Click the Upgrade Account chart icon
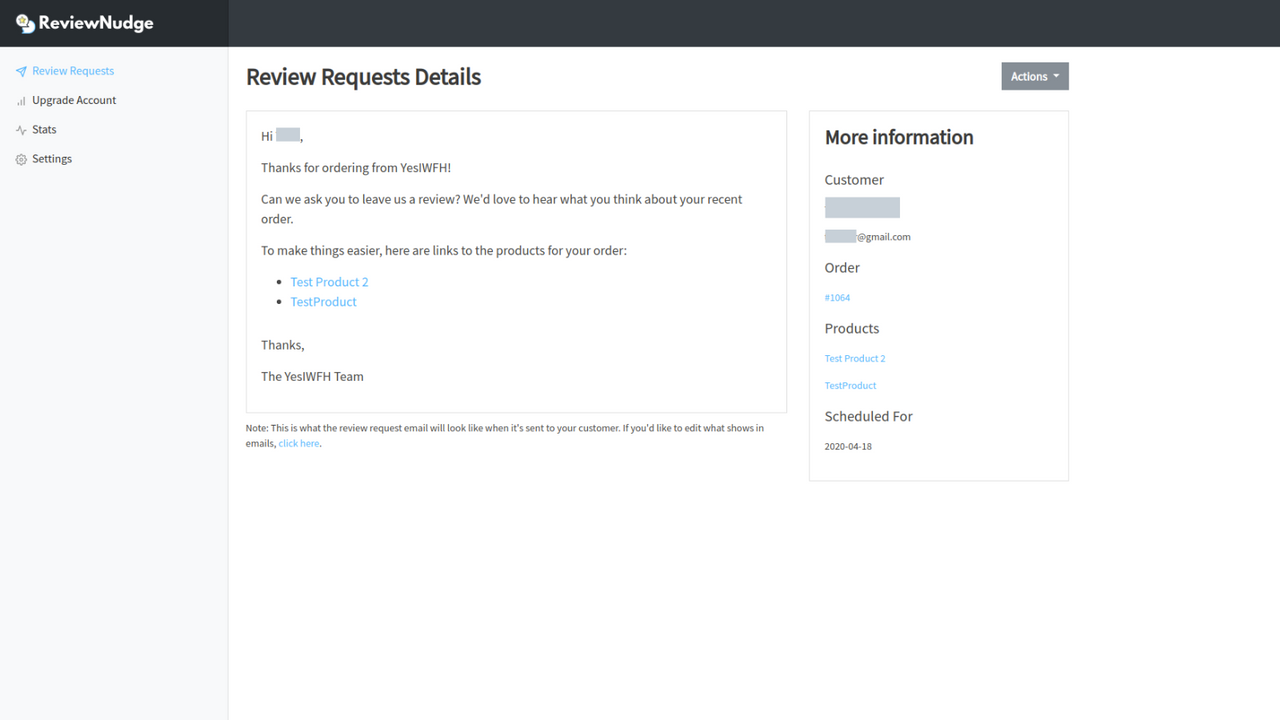 click(20, 99)
